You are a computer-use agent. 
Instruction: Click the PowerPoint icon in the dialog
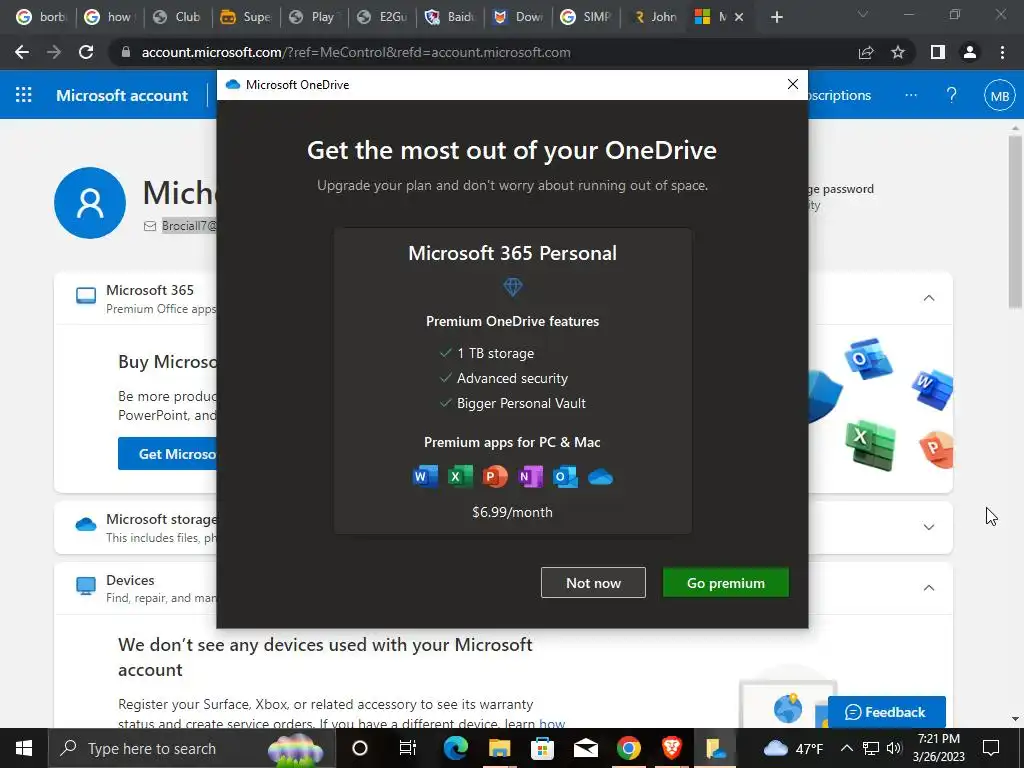coord(494,477)
